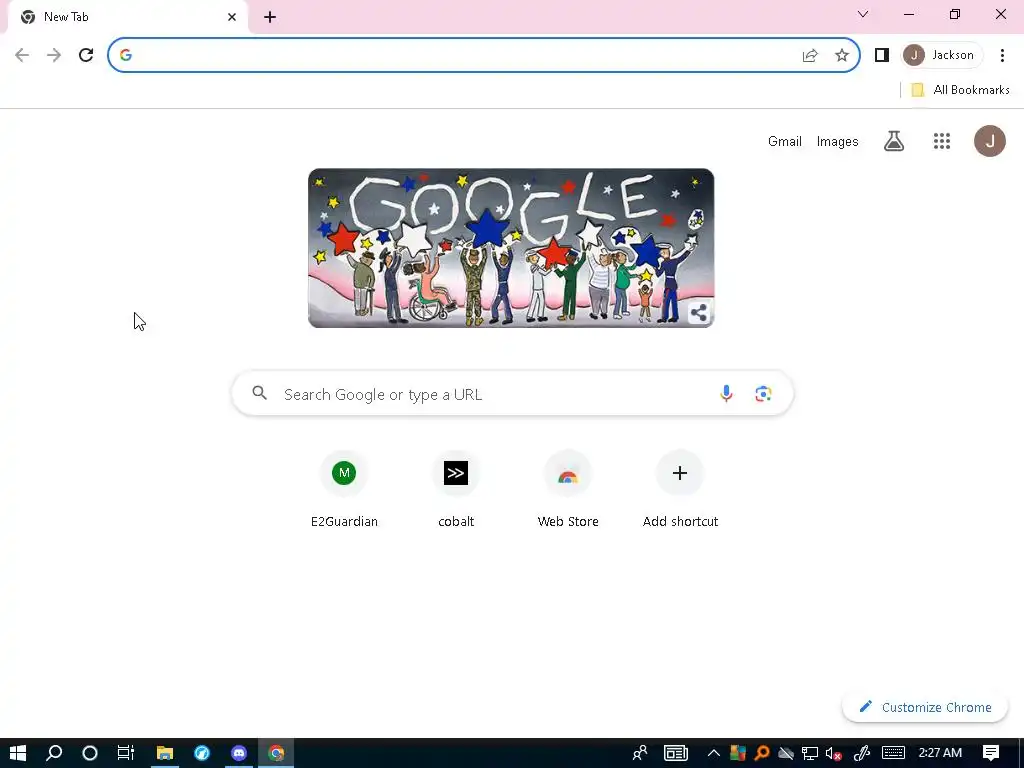
Task: Open the Google account avatar J
Action: (989, 141)
